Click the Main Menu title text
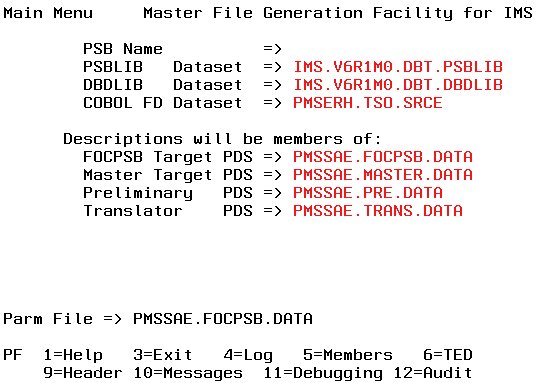Screen dimensions: 541x383 pos(48,13)
